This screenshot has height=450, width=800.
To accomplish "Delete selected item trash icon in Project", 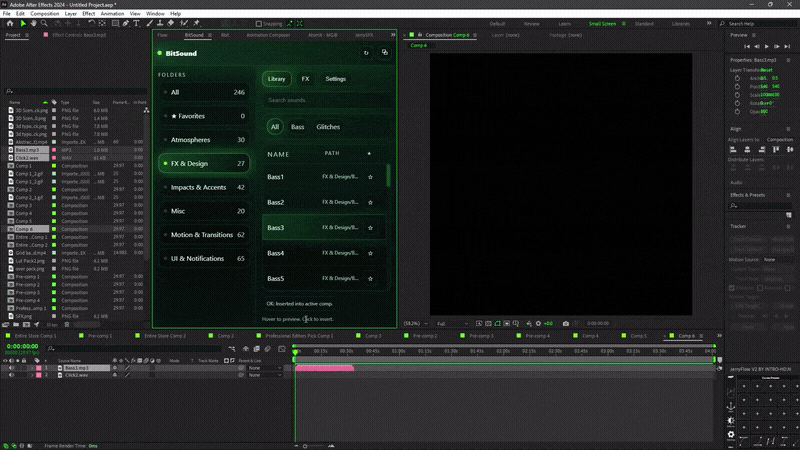I will point(67,324).
